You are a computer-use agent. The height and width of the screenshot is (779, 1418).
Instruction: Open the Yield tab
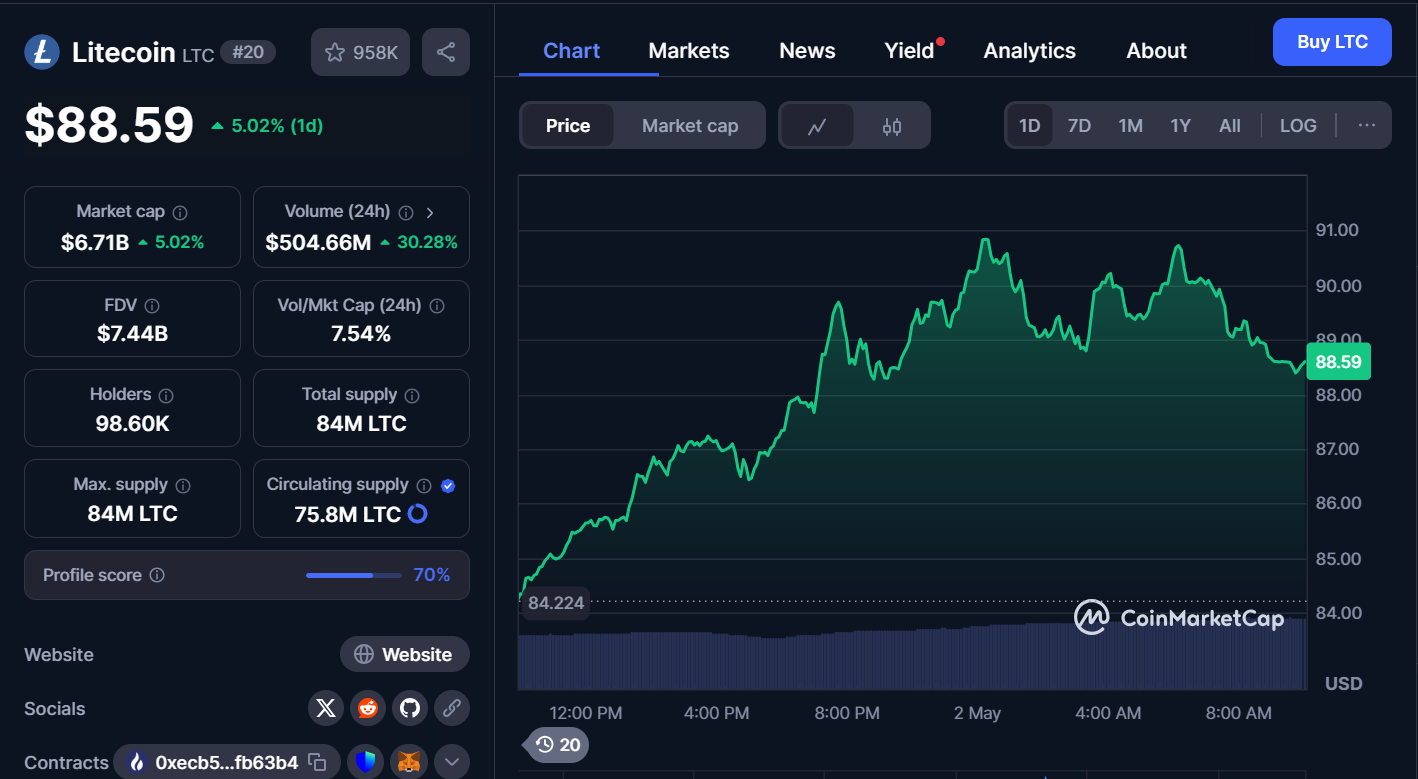click(910, 51)
